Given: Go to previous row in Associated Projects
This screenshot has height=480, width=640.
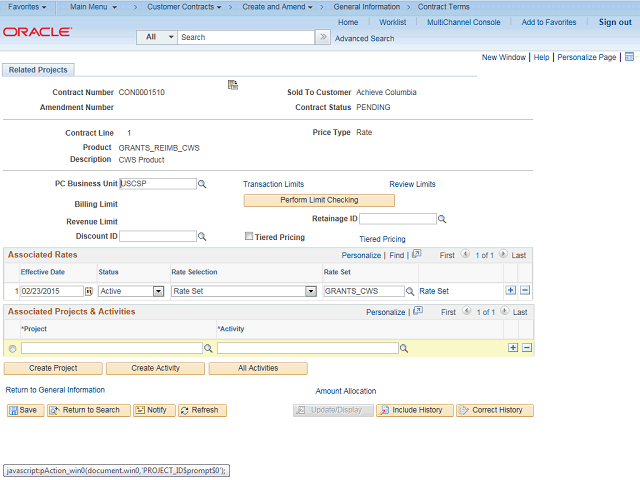Looking at the screenshot, I should [x=467, y=311].
